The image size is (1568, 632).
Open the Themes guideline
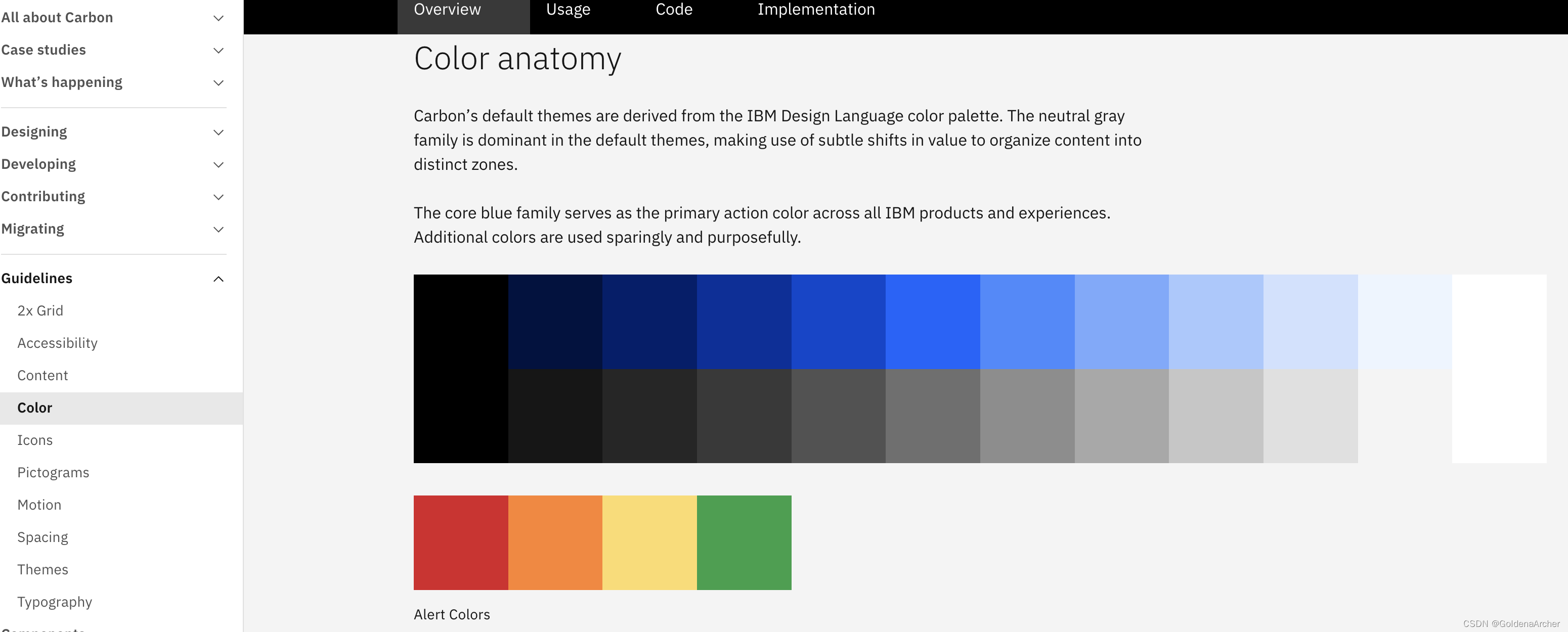(x=122, y=569)
